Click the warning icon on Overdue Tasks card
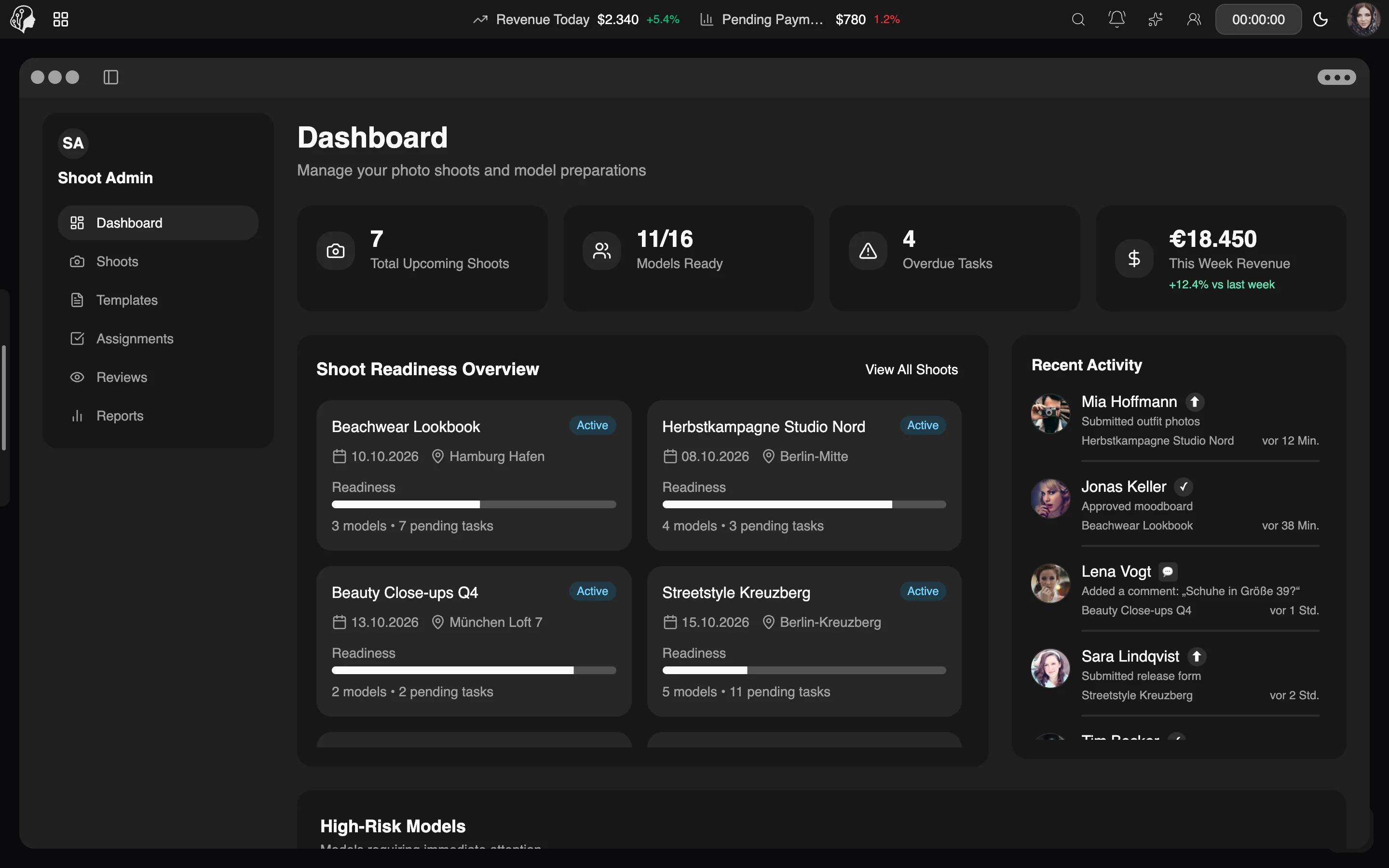This screenshot has width=1389, height=868. coord(868,251)
